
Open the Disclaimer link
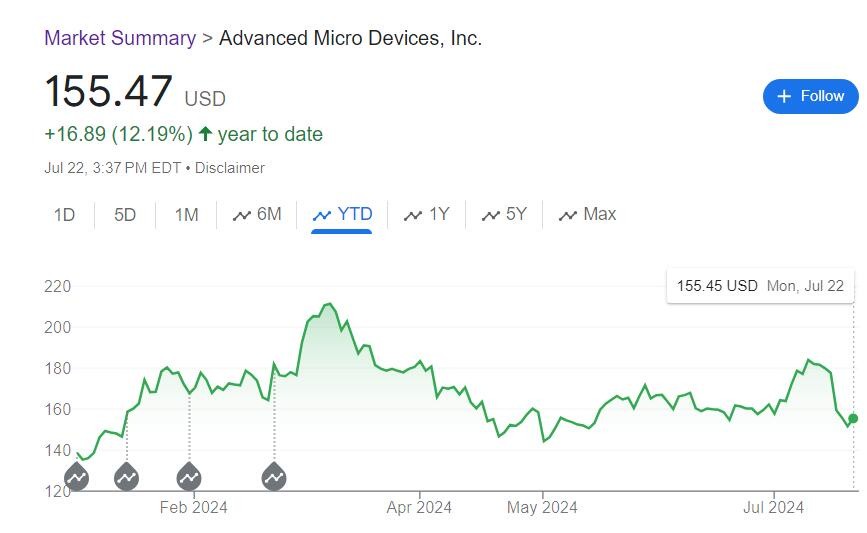click(x=230, y=168)
